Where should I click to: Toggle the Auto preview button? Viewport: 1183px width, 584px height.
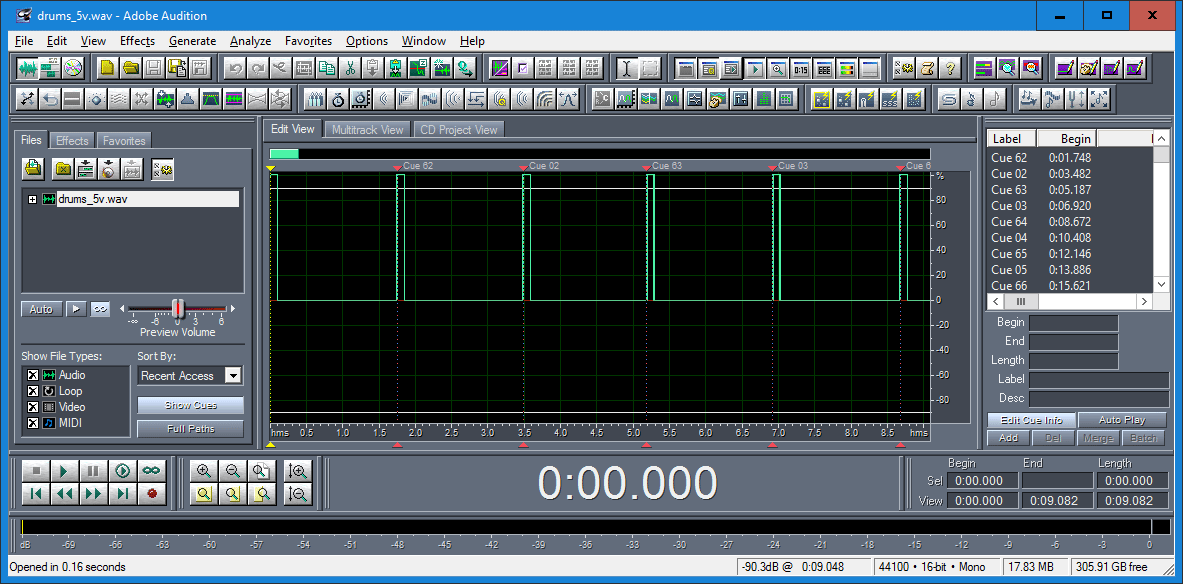point(41,309)
